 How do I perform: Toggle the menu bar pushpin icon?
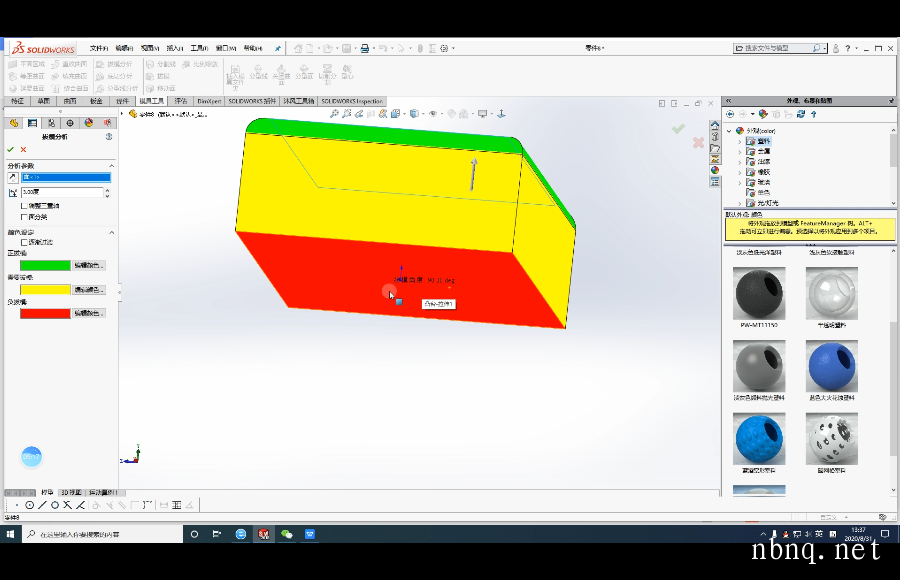pos(278,48)
